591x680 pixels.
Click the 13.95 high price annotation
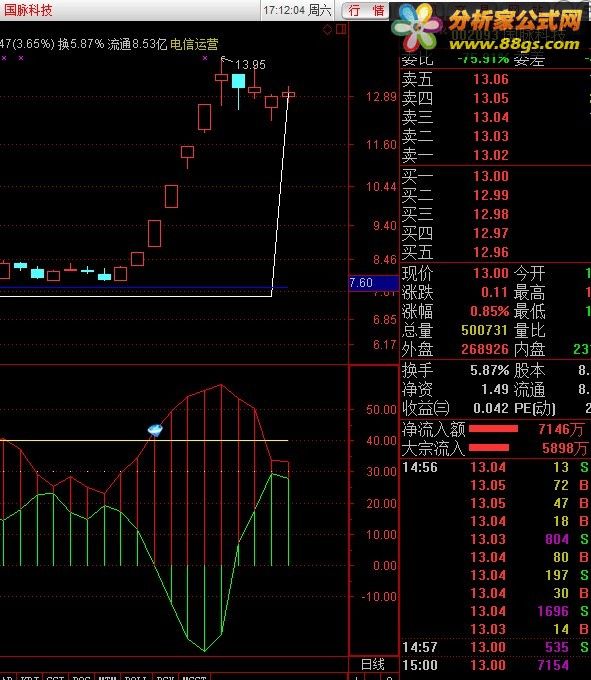click(250, 65)
